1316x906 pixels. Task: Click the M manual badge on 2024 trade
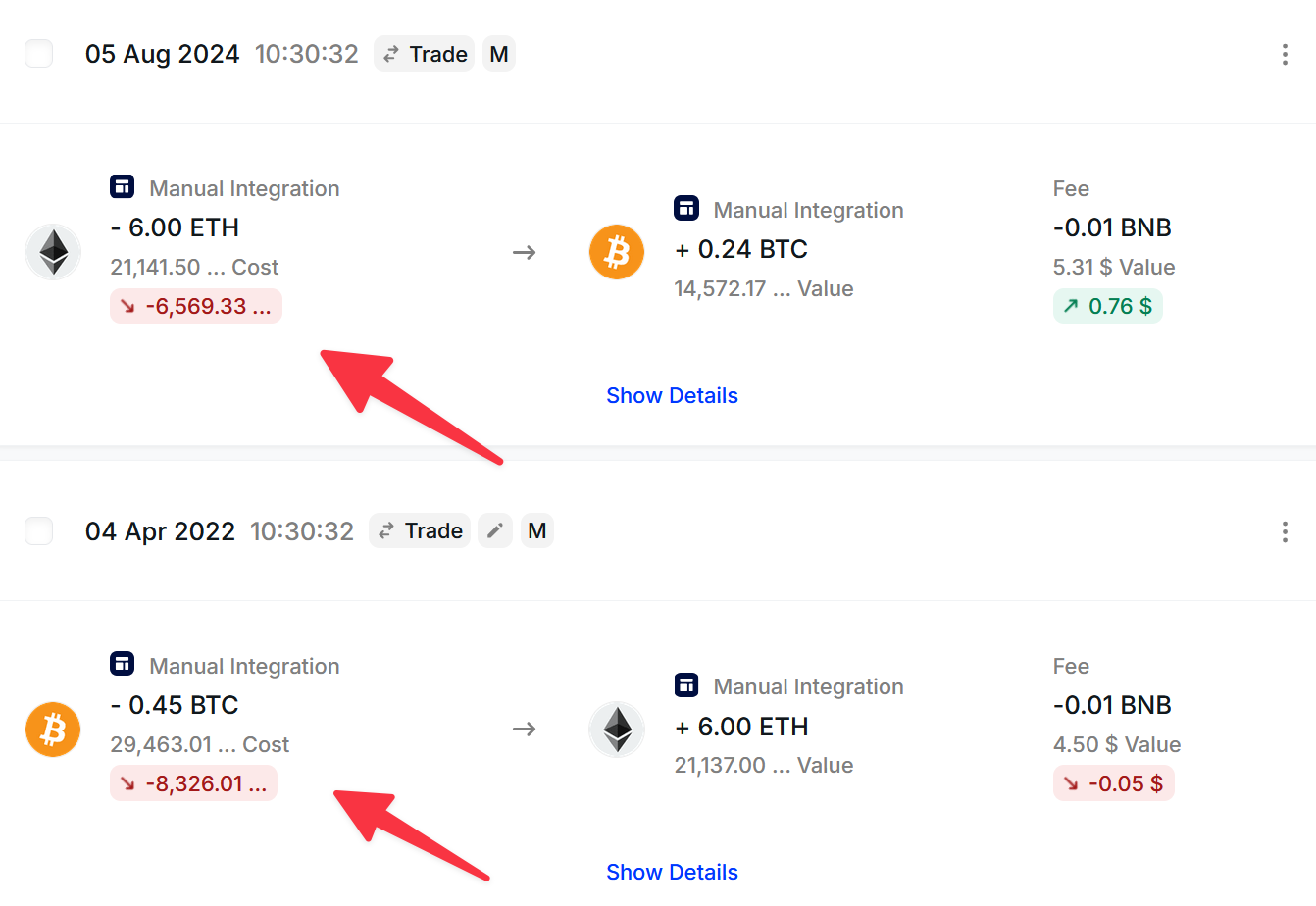[x=499, y=54]
